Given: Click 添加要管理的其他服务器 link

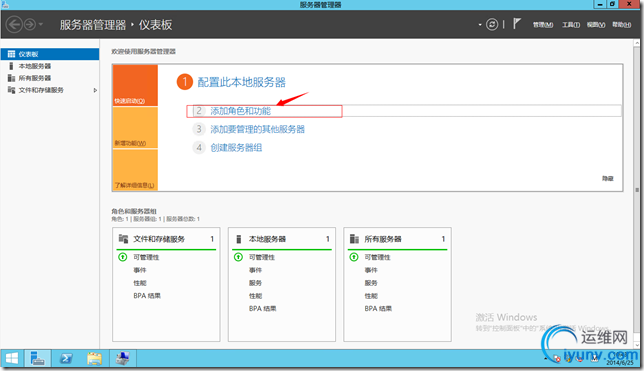Looking at the screenshot, I should click(x=258, y=129).
